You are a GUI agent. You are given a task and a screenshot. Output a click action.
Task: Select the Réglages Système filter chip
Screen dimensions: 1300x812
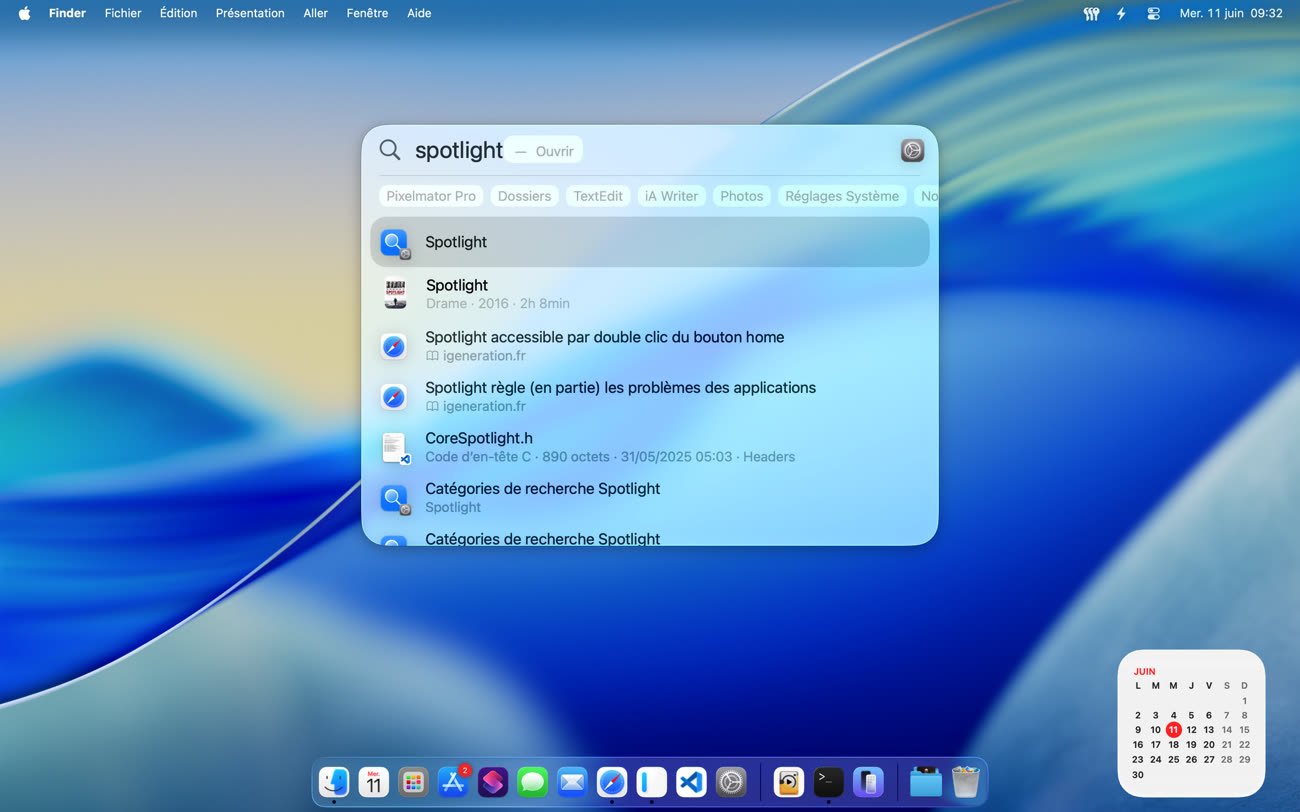tap(842, 196)
